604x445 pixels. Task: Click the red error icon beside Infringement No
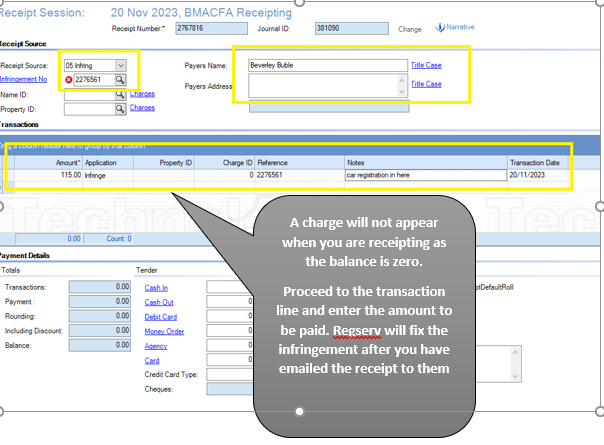pos(66,78)
